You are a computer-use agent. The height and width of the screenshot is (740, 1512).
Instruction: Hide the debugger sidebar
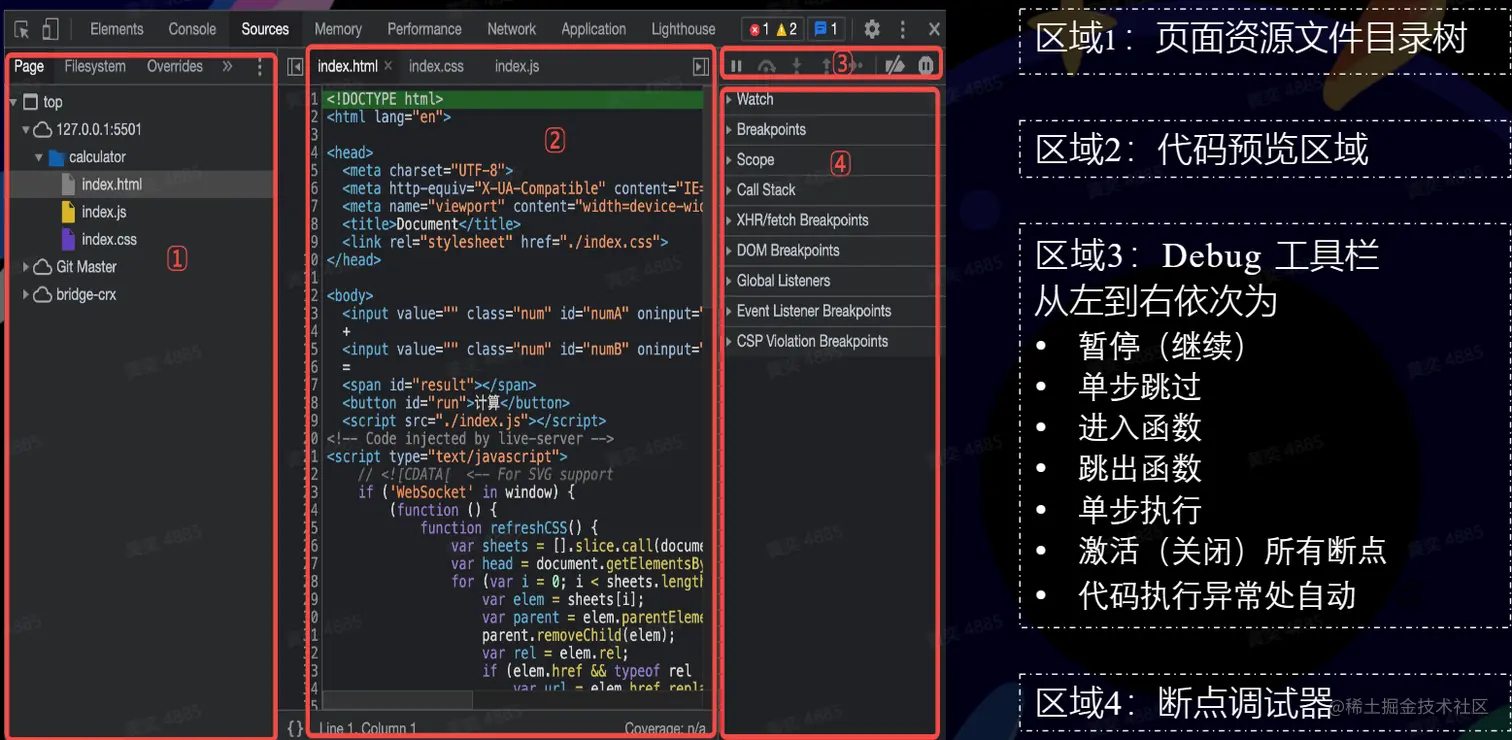[701, 67]
